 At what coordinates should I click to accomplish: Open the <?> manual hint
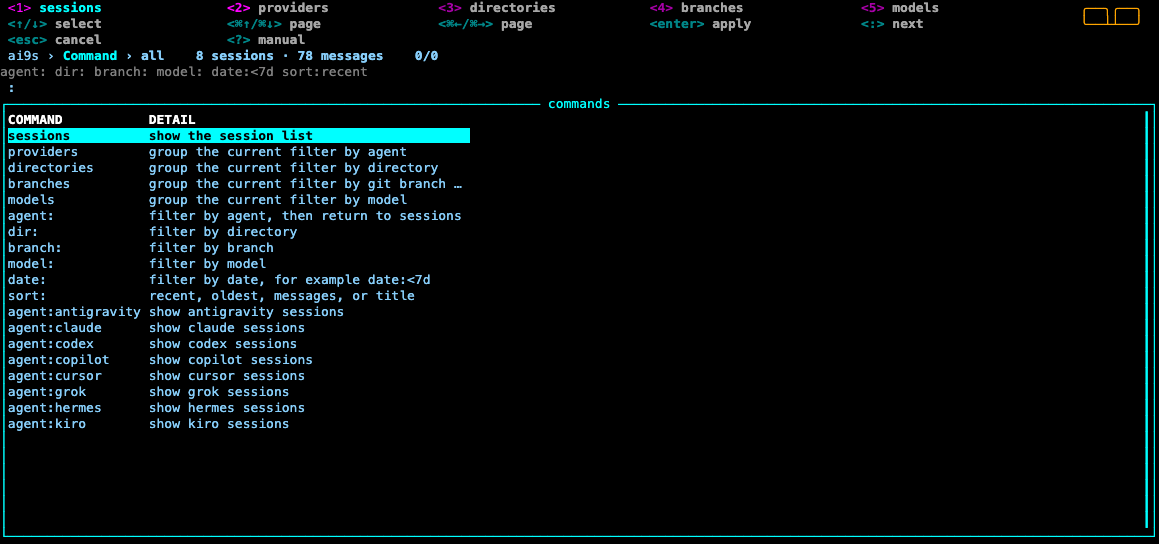coord(266,40)
